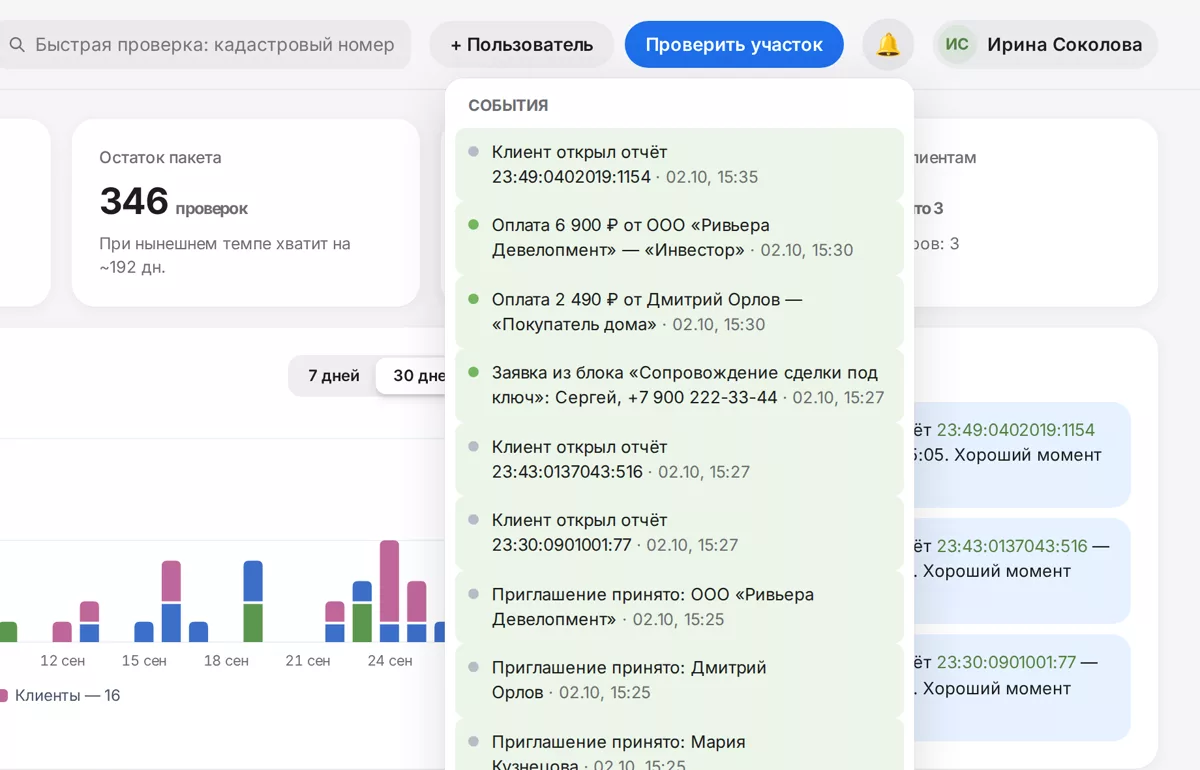Open invitation accepted event for ООО «Ривьера Девелопмент»
Image resolution: width=1200 pixels, height=770 pixels.
click(679, 607)
